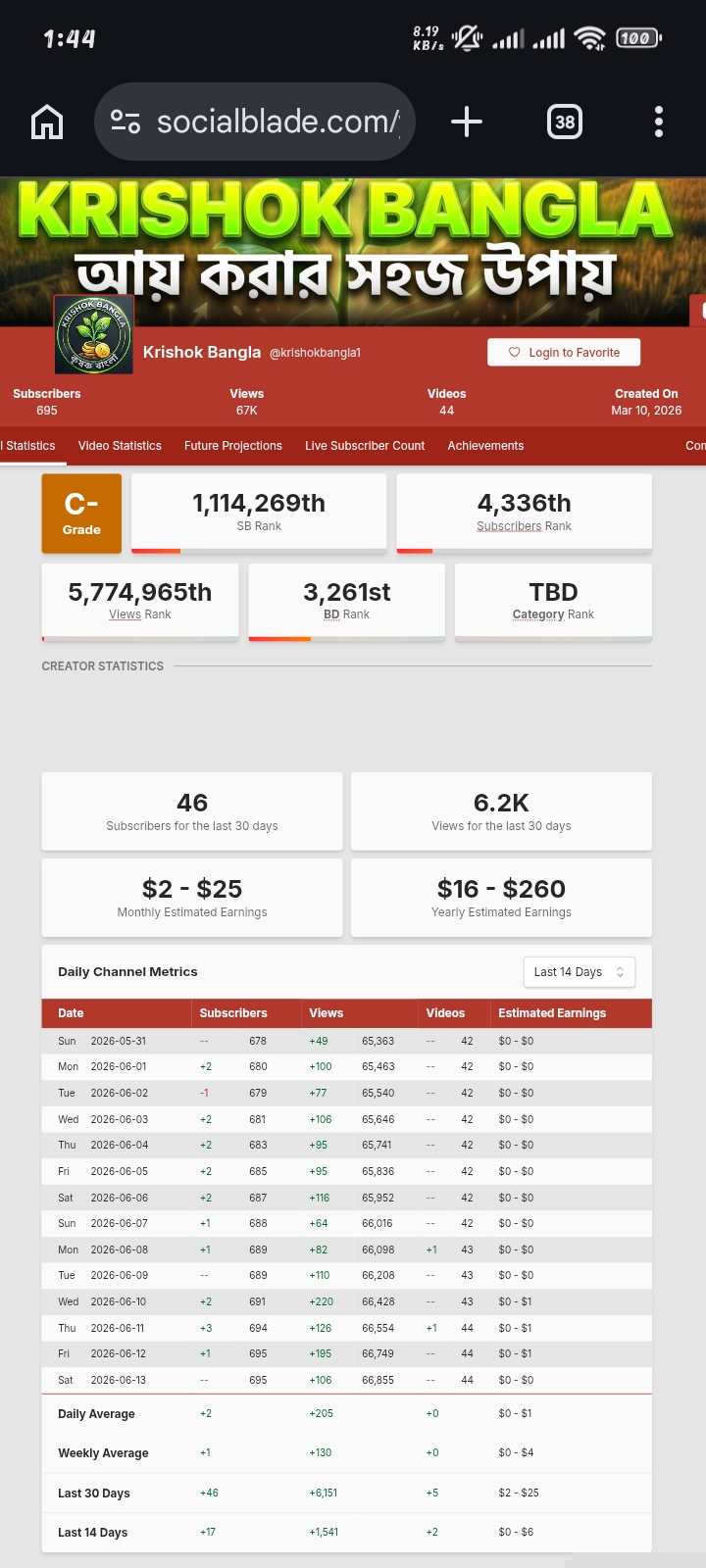Viewport: 706px width, 1568px height.
Task: Click the C- Grade badge
Action: 81,514
